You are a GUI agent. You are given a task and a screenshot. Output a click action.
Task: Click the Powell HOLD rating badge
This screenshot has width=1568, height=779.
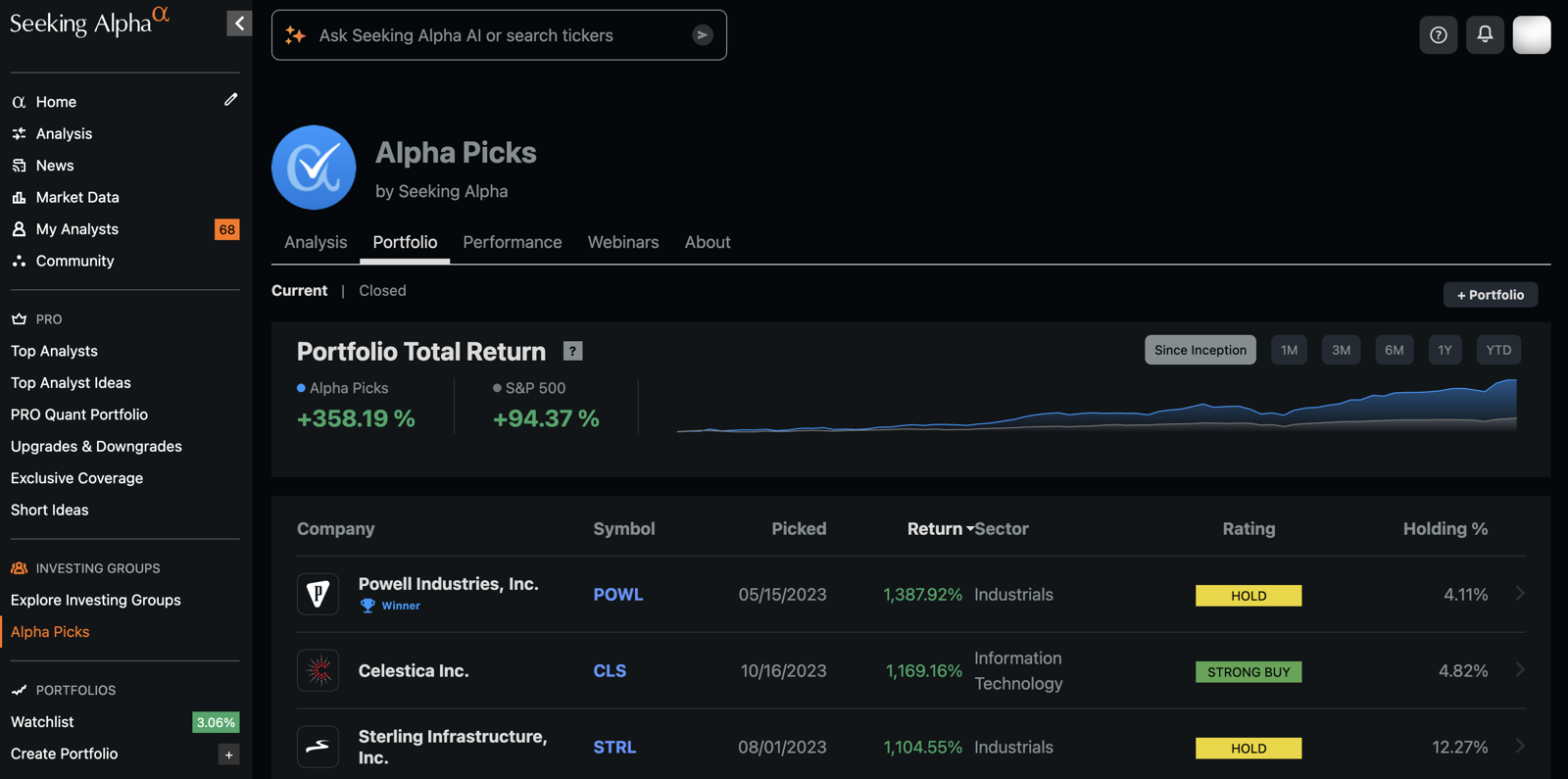pos(1249,596)
